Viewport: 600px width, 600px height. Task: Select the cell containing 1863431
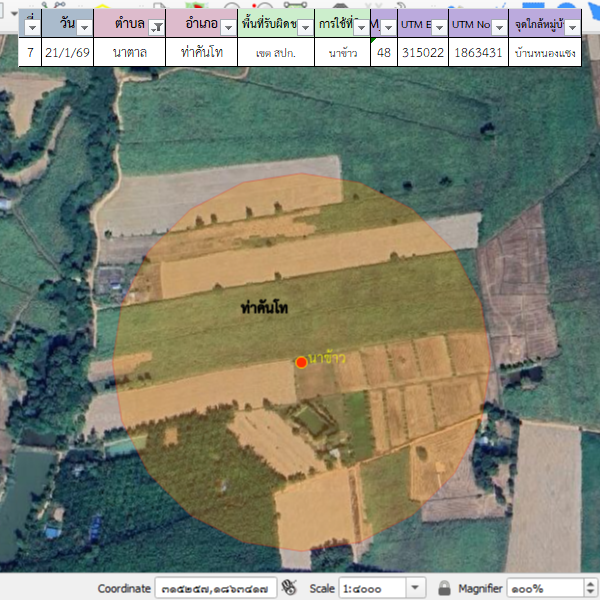pos(478,53)
